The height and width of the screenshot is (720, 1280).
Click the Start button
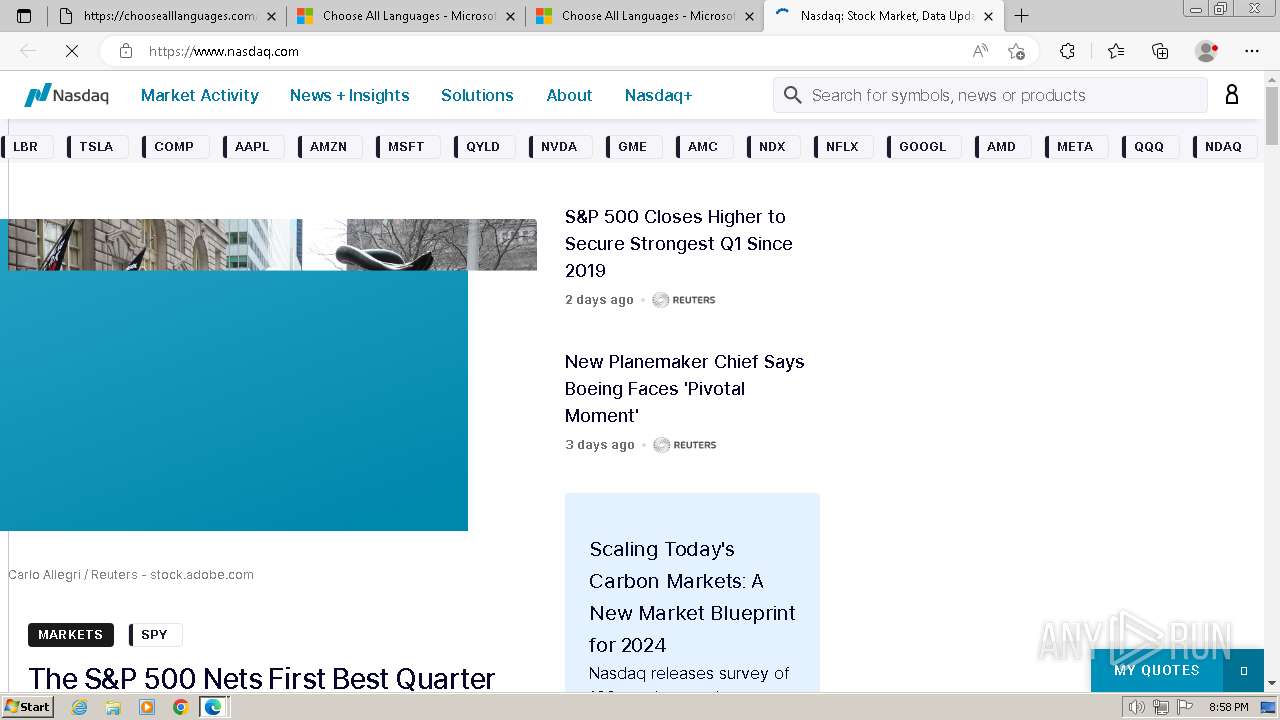pyautogui.click(x=28, y=707)
